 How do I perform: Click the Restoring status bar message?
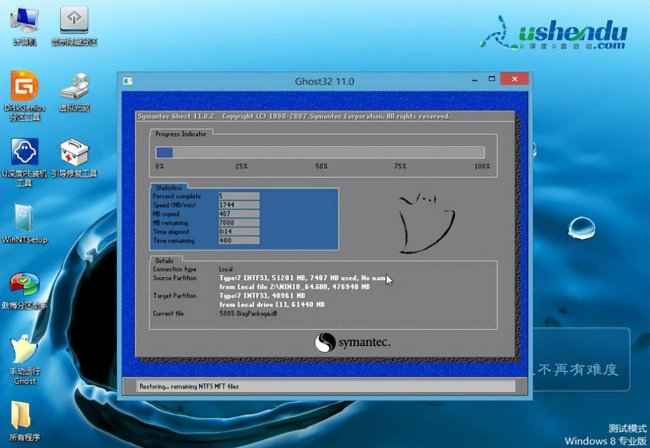click(189, 386)
